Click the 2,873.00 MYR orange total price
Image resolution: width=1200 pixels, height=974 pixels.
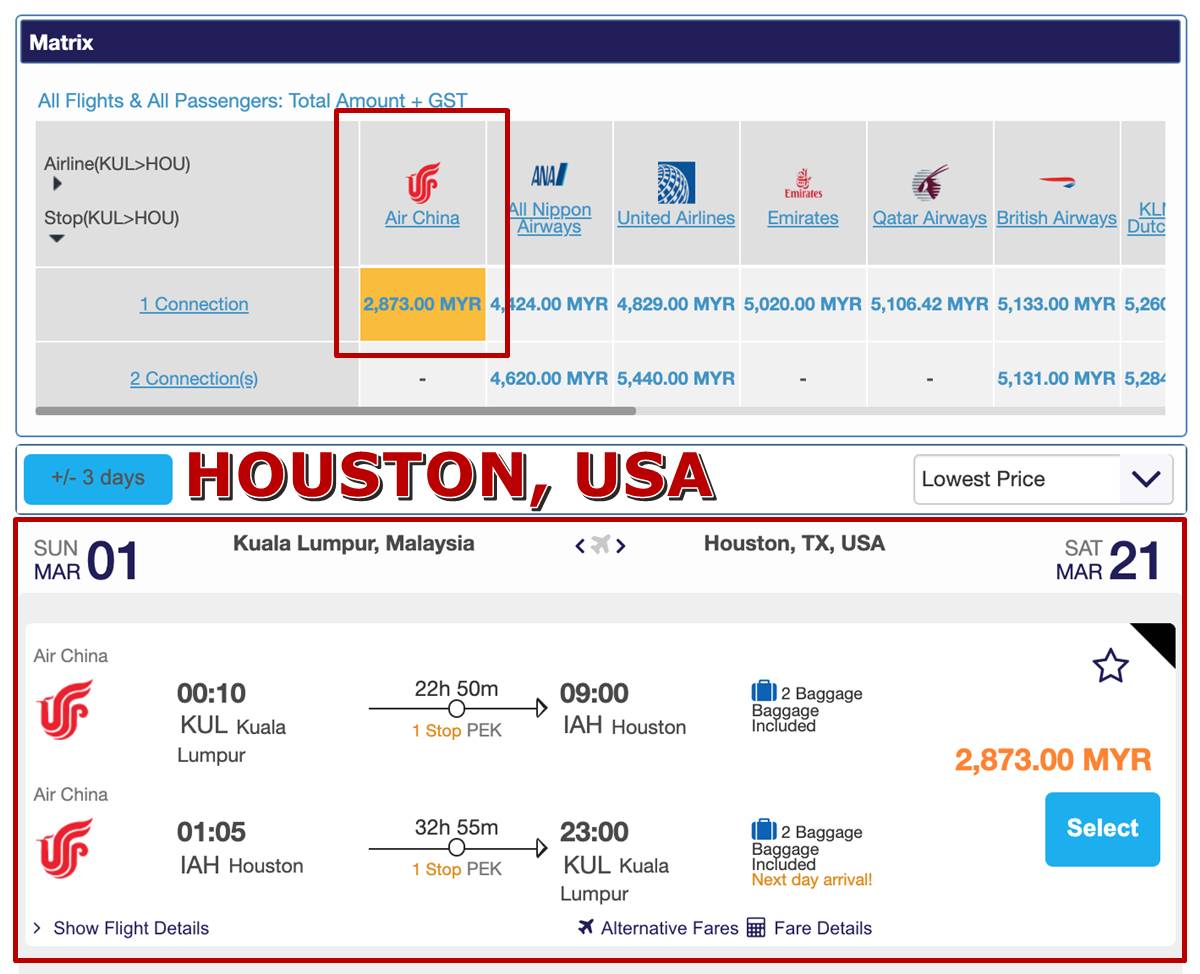coord(1053,760)
